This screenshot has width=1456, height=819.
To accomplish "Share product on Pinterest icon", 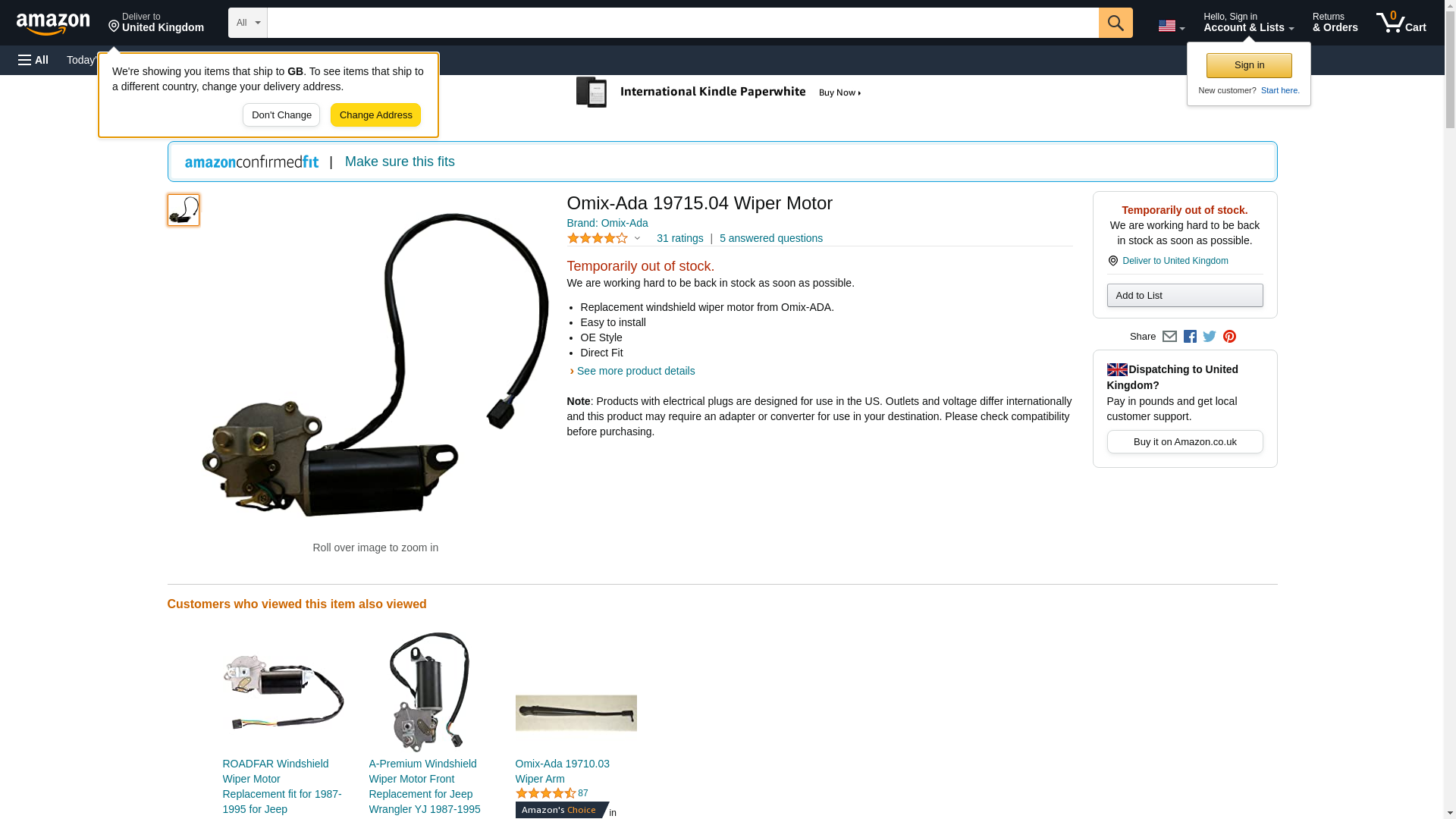I will (x=1229, y=337).
